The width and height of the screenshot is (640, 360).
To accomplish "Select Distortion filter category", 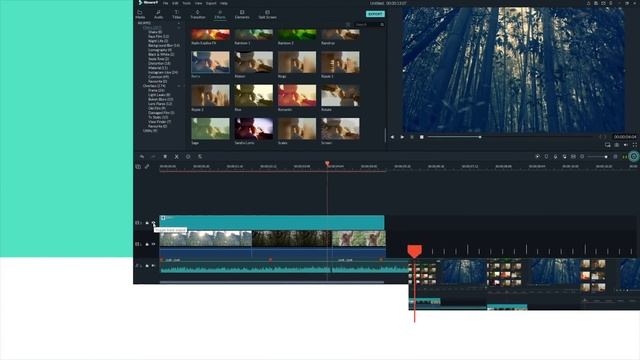I will tap(159, 63).
